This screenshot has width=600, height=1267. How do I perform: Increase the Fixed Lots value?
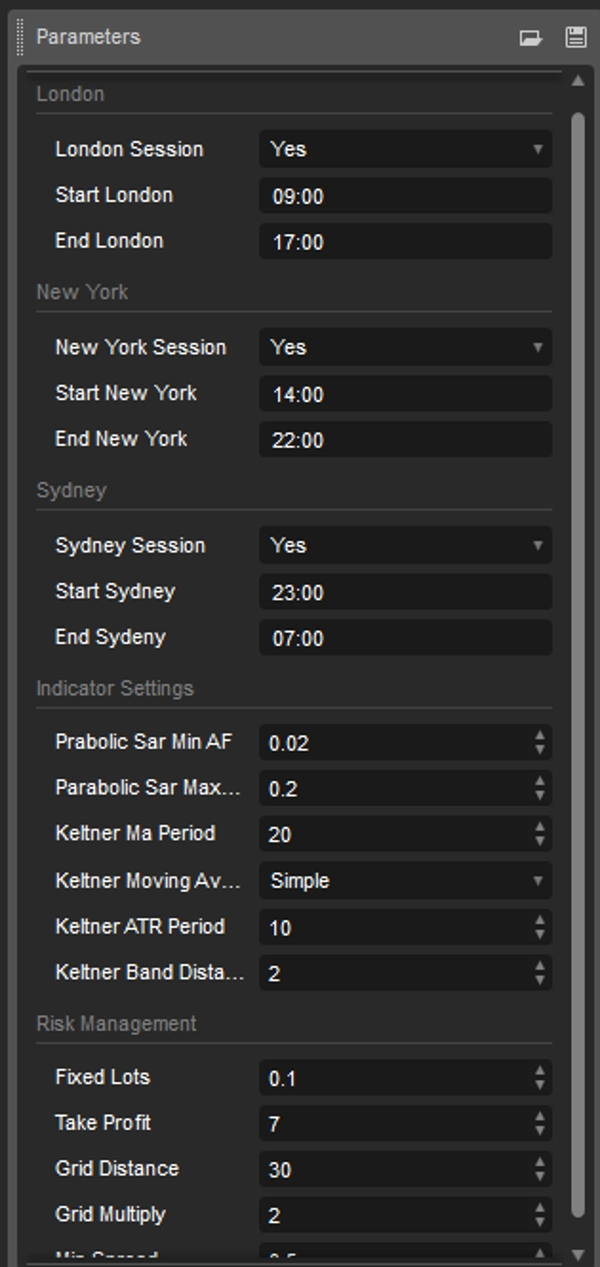[540, 1071]
